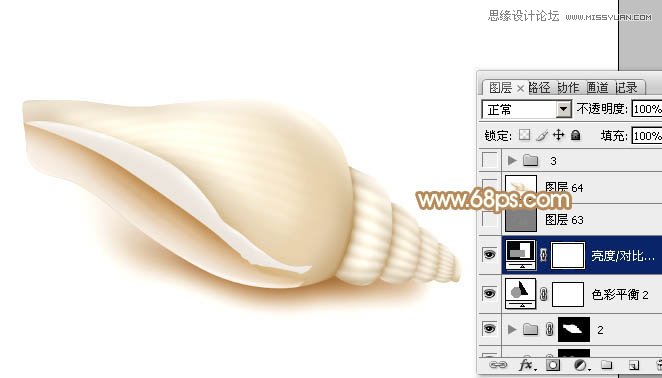
Task: Show layer group 3
Action: pos(490,160)
